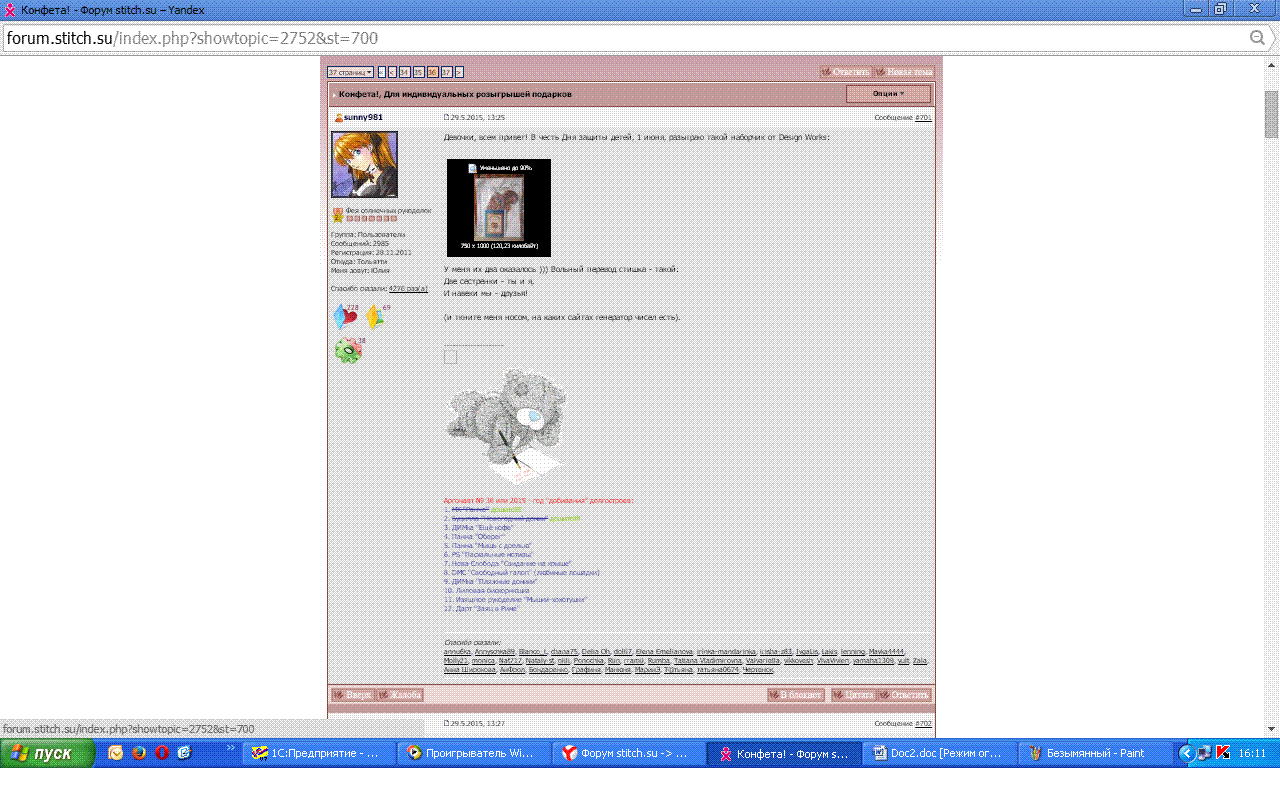This screenshot has width=1280, height=802.
Task: Switch to Doc2.doc taskbar window
Action: tap(938, 754)
